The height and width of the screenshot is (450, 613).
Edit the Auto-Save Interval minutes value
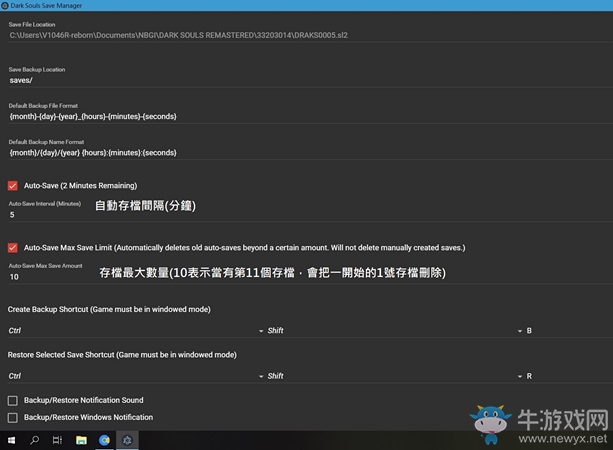(x=310, y=215)
